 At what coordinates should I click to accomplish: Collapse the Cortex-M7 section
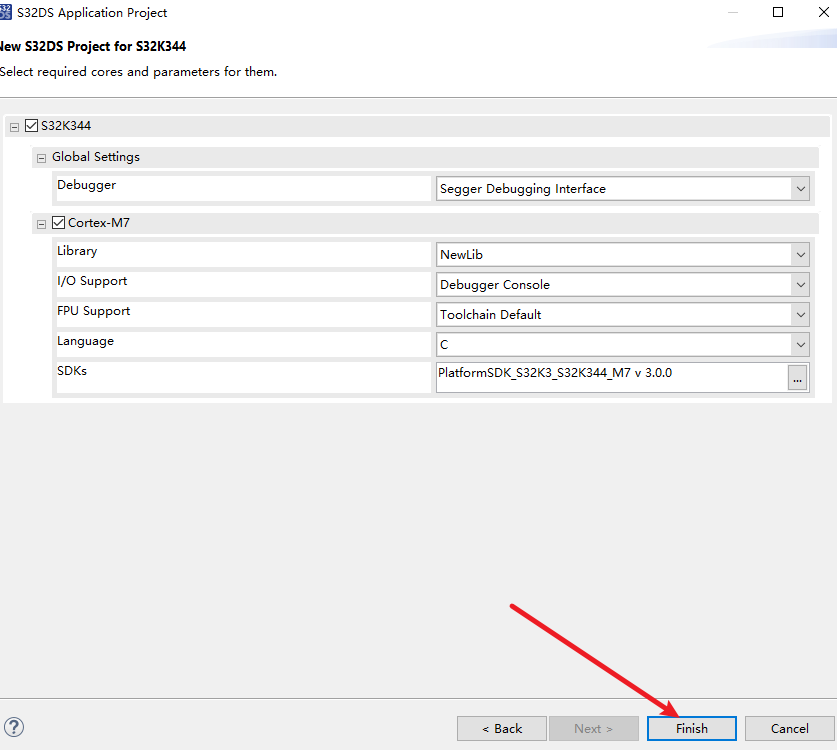41,224
